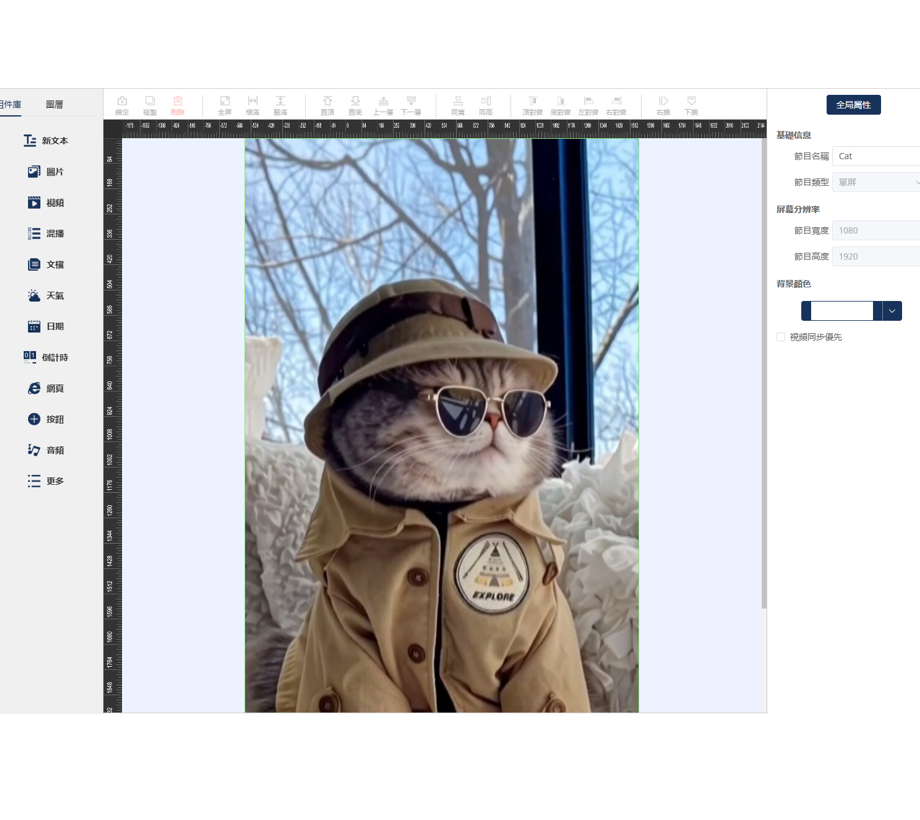This screenshot has width=920, height=820.
Task: Click the 全局屬性 button
Action: 853,105
